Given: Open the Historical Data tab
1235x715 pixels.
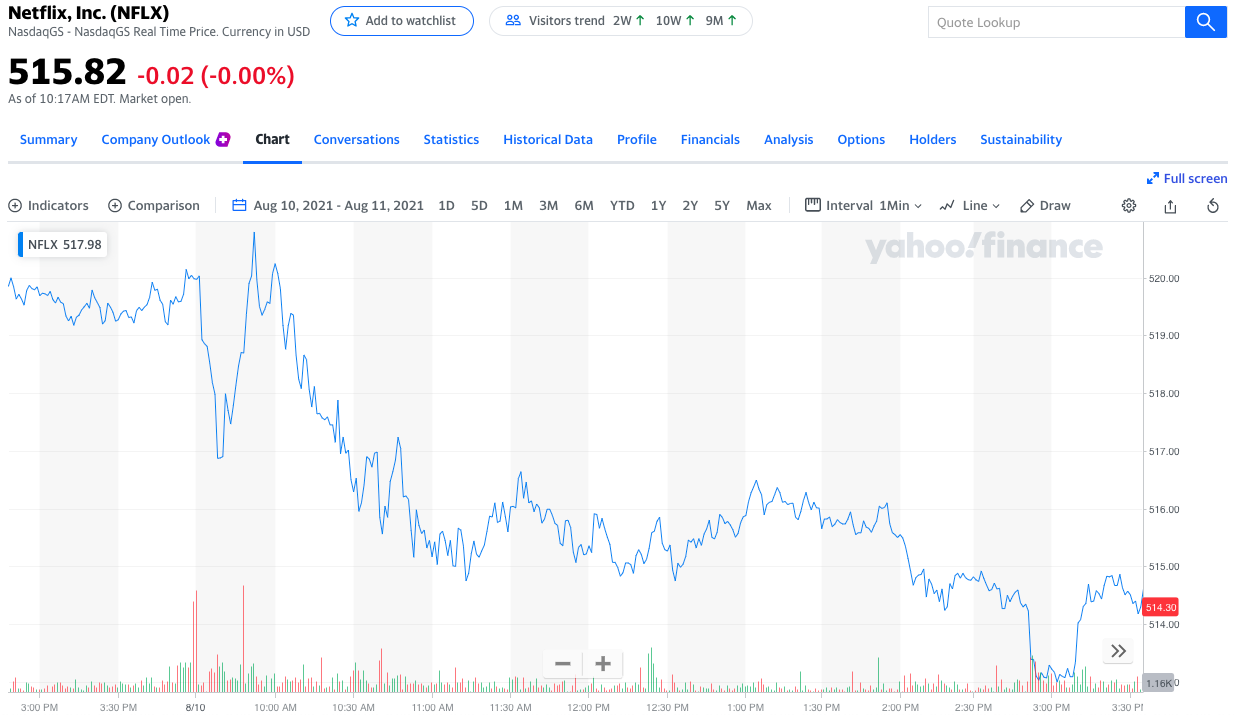Looking at the screenshot, I should click(548, 139).
